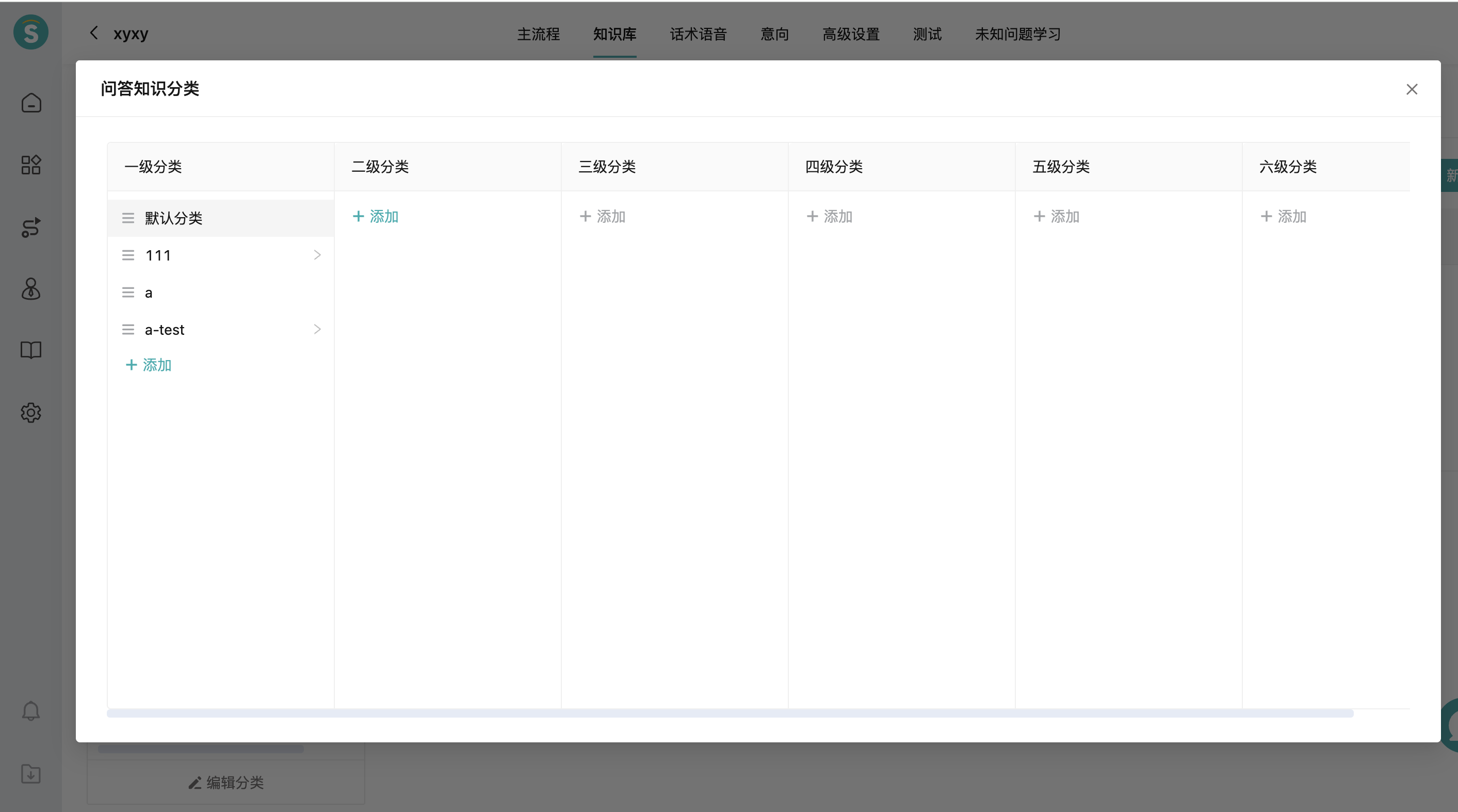Select the 111 category

pos(221,255)
